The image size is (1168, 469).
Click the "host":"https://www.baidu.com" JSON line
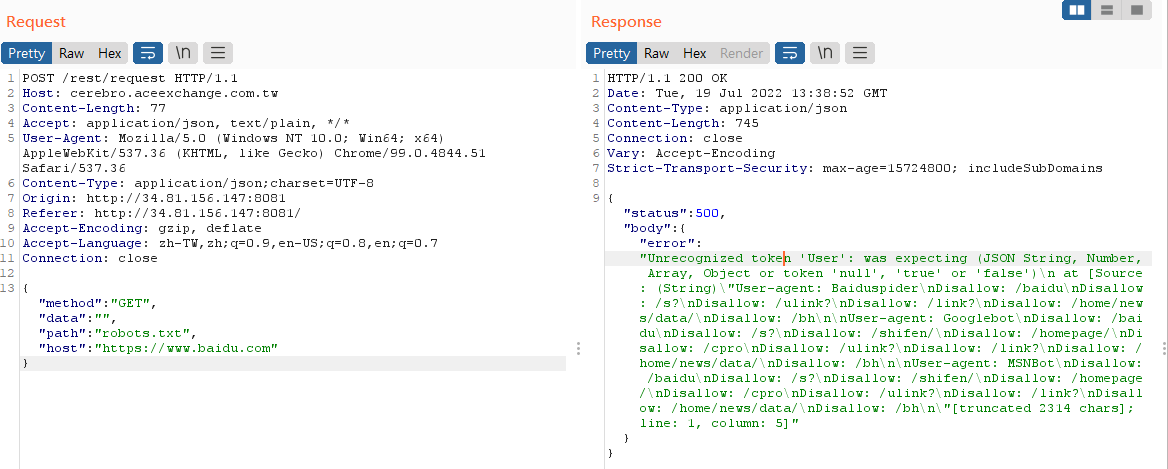pyautogui.click(x=159, y=348)
